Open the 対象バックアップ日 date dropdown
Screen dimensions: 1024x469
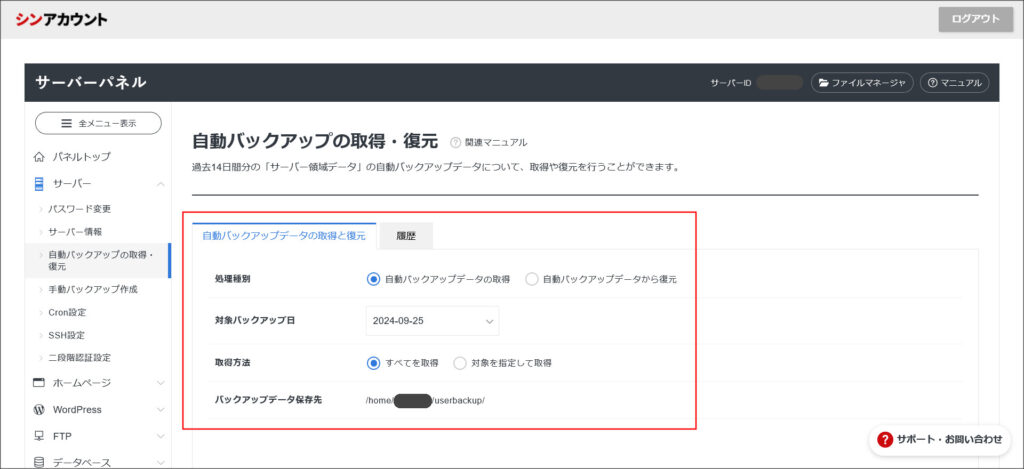[x=432, y=321]
